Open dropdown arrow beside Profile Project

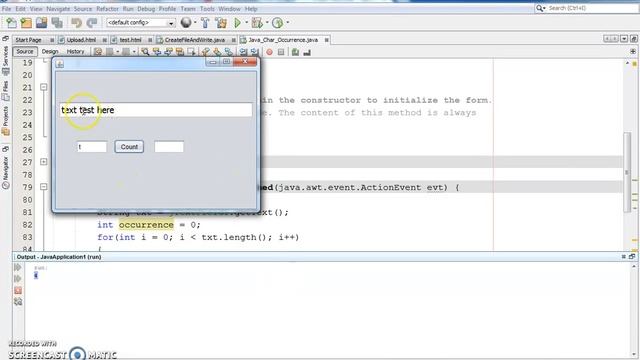pos(288,23)
